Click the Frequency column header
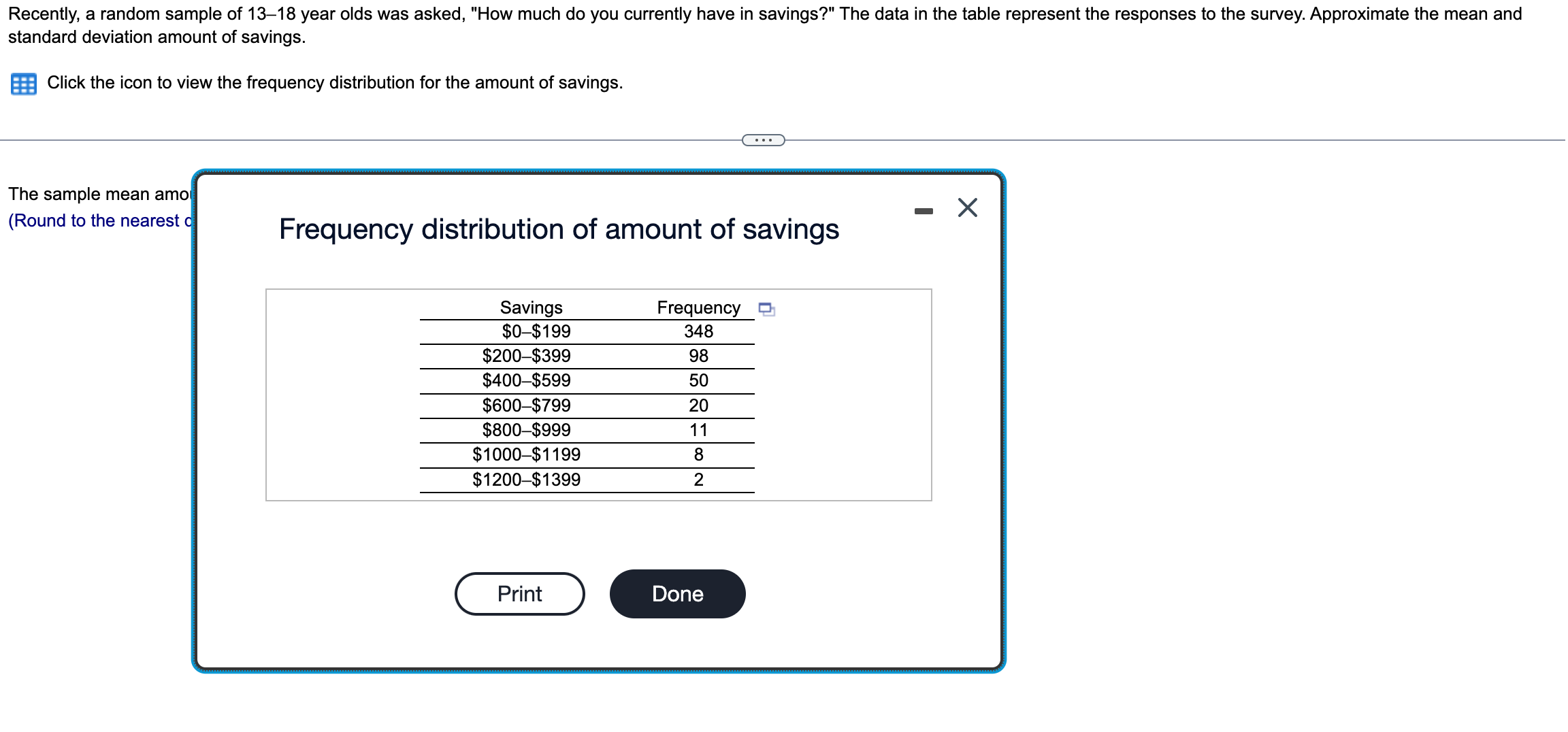The height and width of the screenshot is (732, 1568). [x=698, y=307]
